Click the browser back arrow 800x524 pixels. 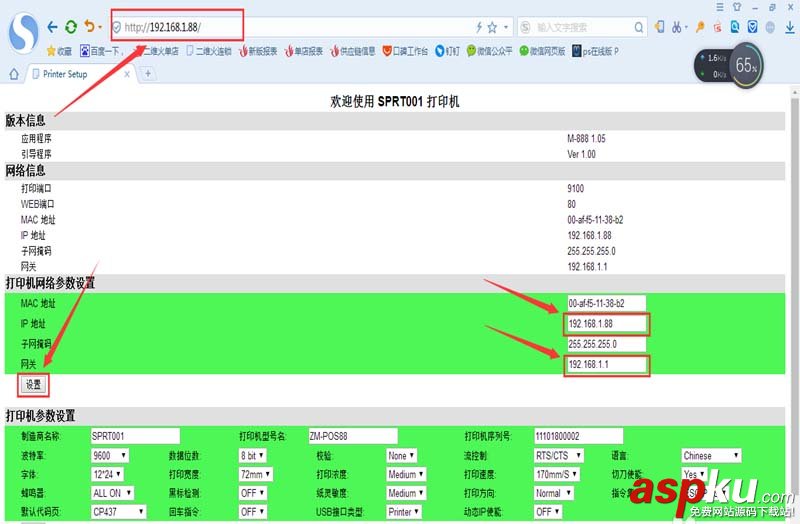click(52, 27)
